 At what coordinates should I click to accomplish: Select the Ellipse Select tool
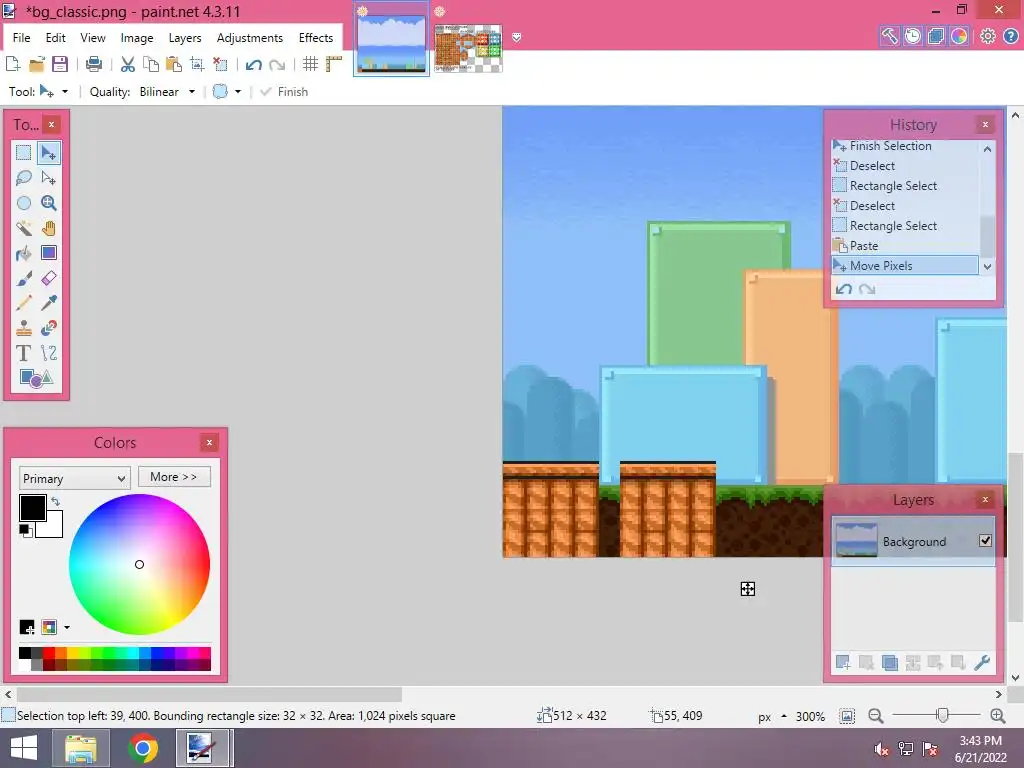point(24,203)
